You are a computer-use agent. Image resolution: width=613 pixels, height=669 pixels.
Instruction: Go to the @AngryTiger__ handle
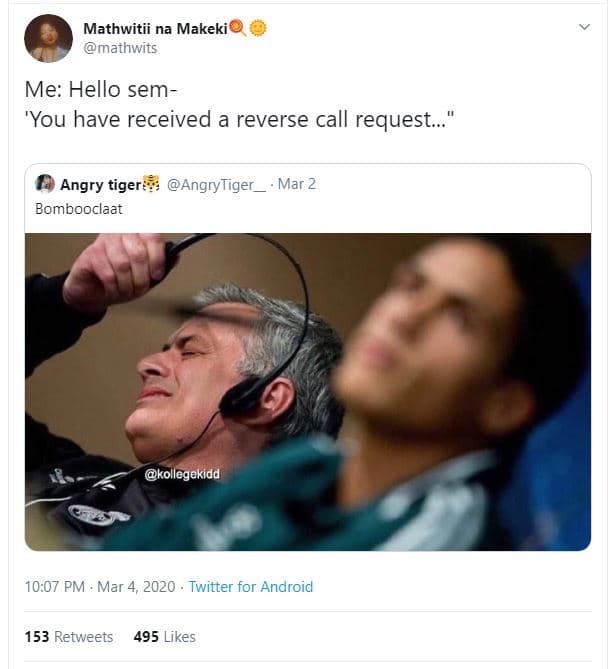216,184
